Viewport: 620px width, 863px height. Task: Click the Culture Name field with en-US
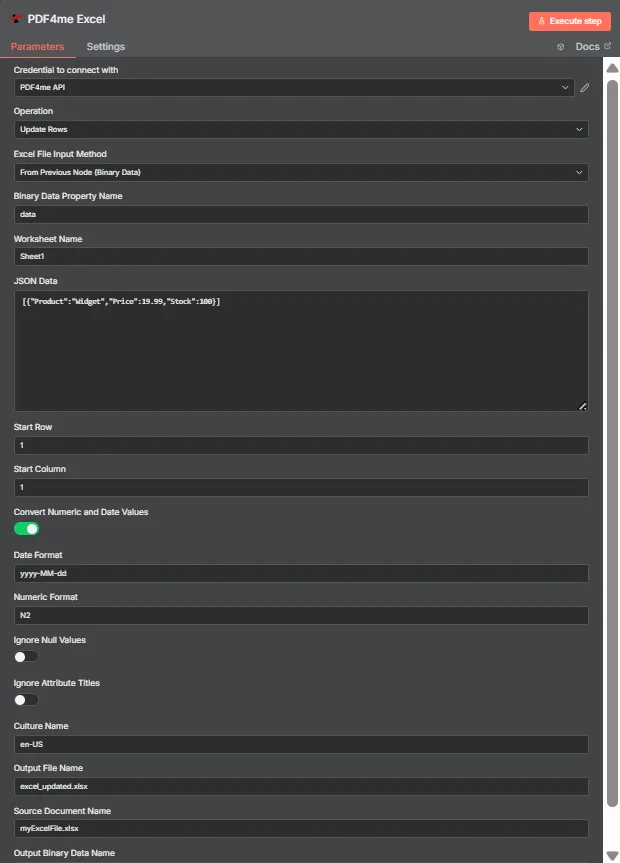[x=301, y=744]
